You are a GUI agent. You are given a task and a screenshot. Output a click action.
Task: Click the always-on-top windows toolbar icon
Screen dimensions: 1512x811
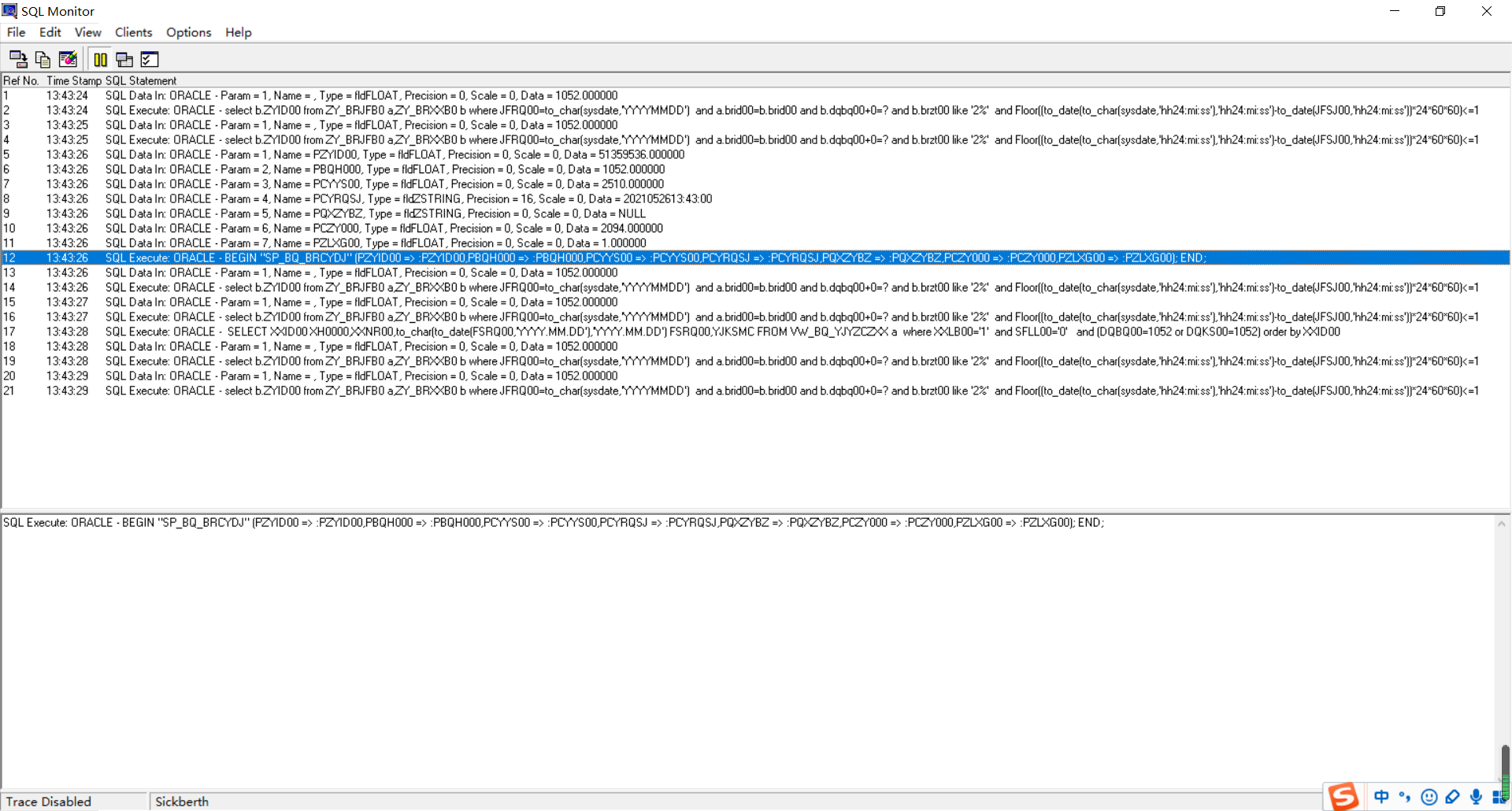point(124,59)
